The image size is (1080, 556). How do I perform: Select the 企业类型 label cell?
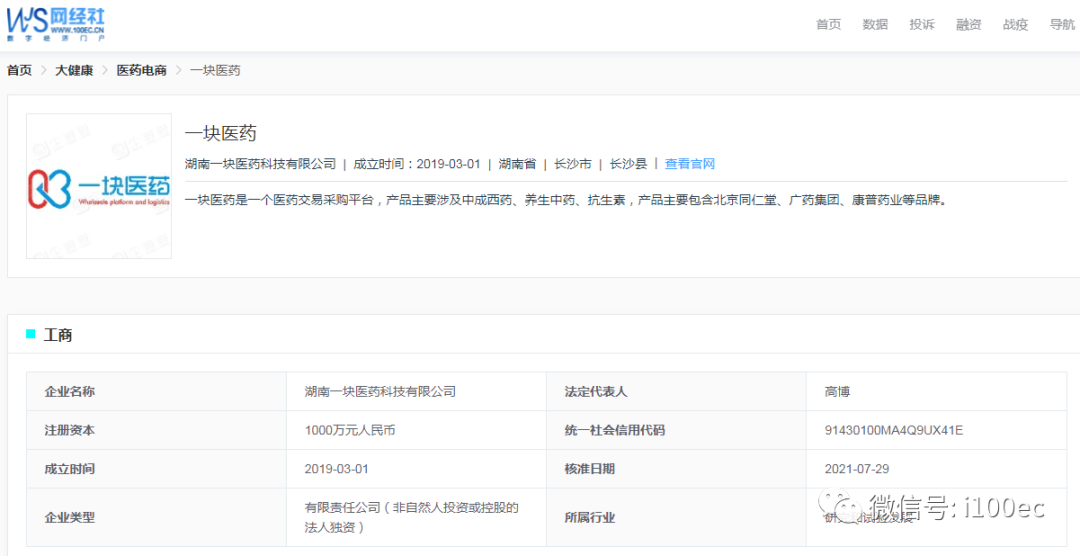click(x=156, y=517)
